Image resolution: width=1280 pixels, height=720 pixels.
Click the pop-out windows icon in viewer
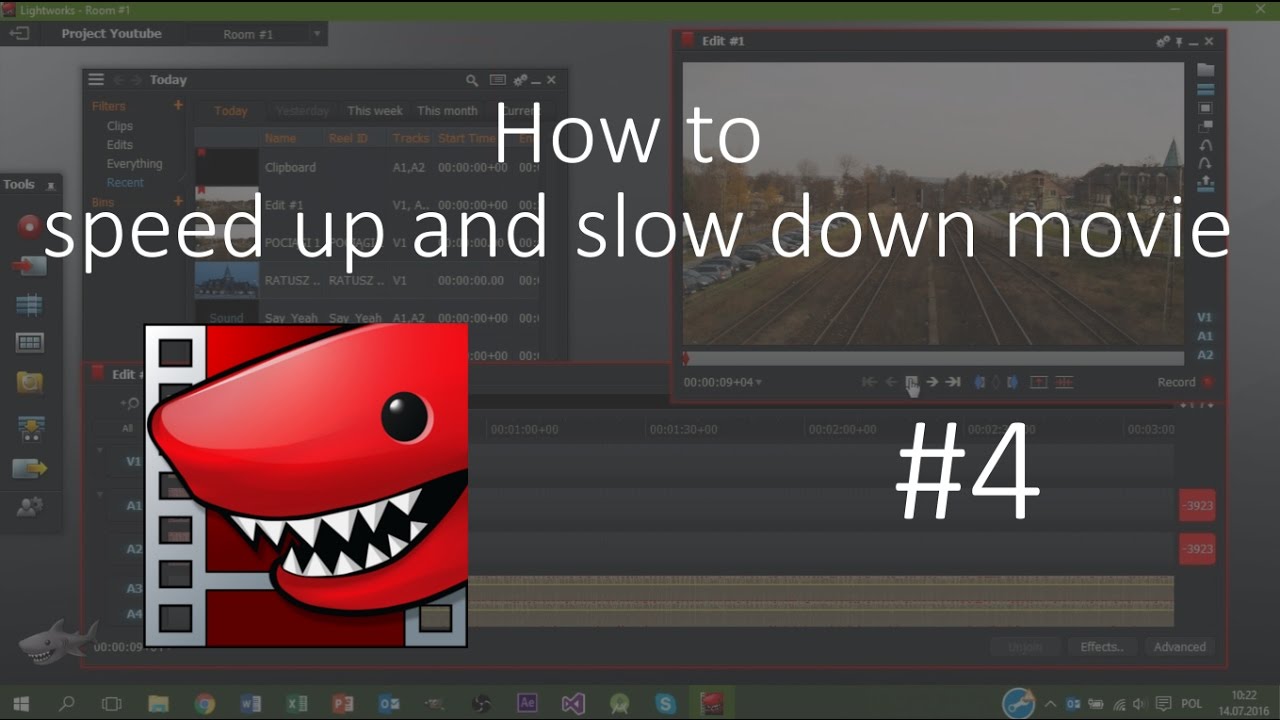(1206, 127)
